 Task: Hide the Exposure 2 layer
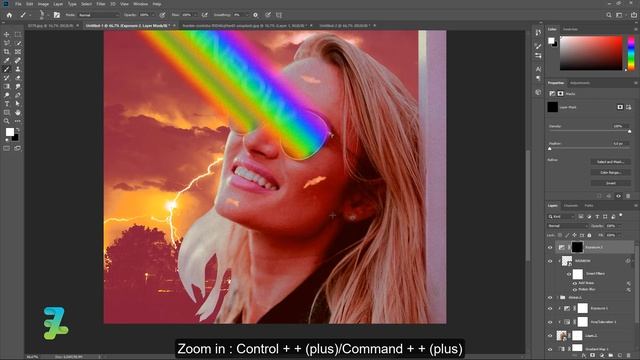click(550, 247)
